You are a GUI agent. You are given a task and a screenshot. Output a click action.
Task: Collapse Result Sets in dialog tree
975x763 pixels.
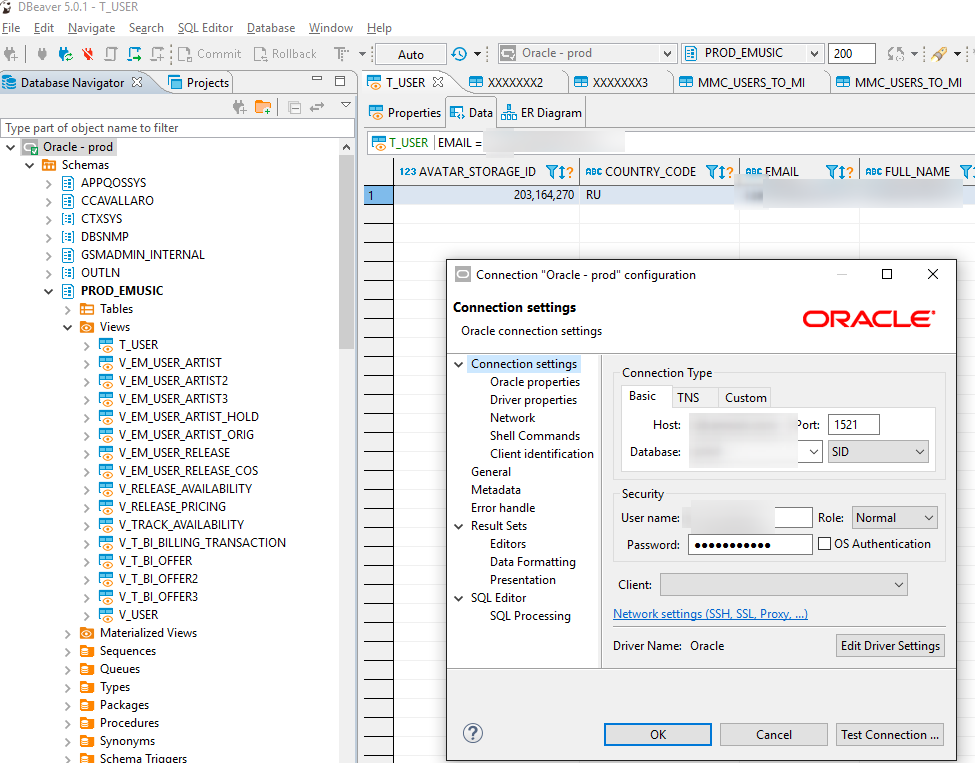[459, 527]
